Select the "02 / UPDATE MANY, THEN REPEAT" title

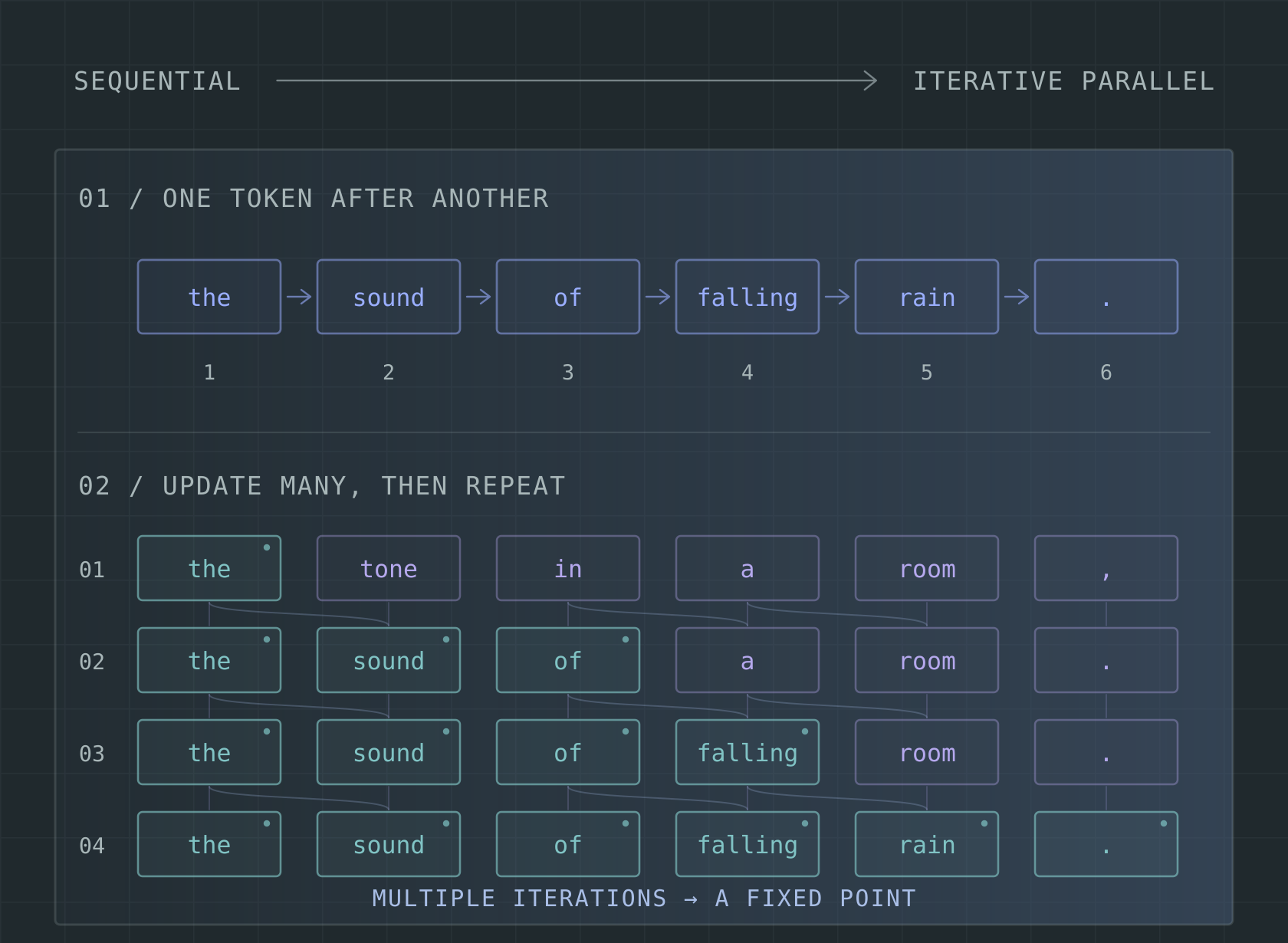point(322,486)
